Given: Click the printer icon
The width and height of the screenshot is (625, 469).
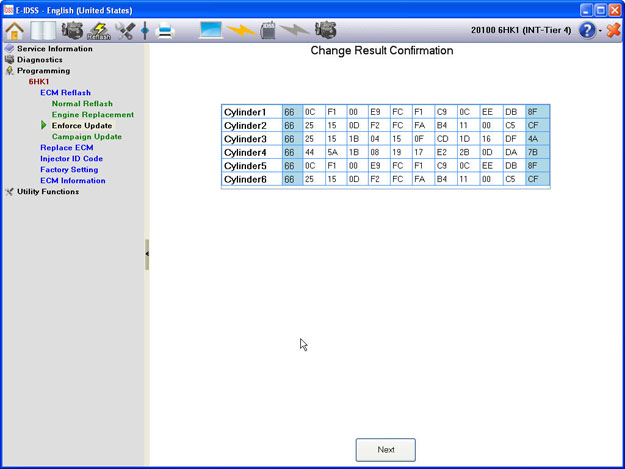Looking at the screenshot, I should (x=166, y=31).
